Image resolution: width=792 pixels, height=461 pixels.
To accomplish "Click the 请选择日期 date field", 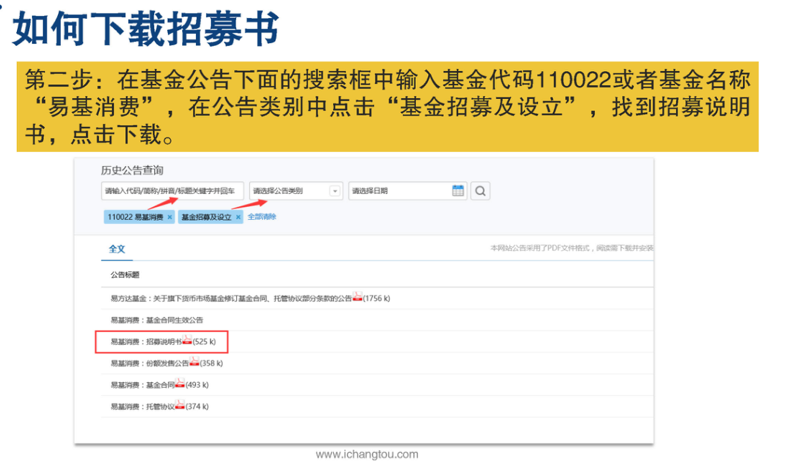I will (407, 191).
